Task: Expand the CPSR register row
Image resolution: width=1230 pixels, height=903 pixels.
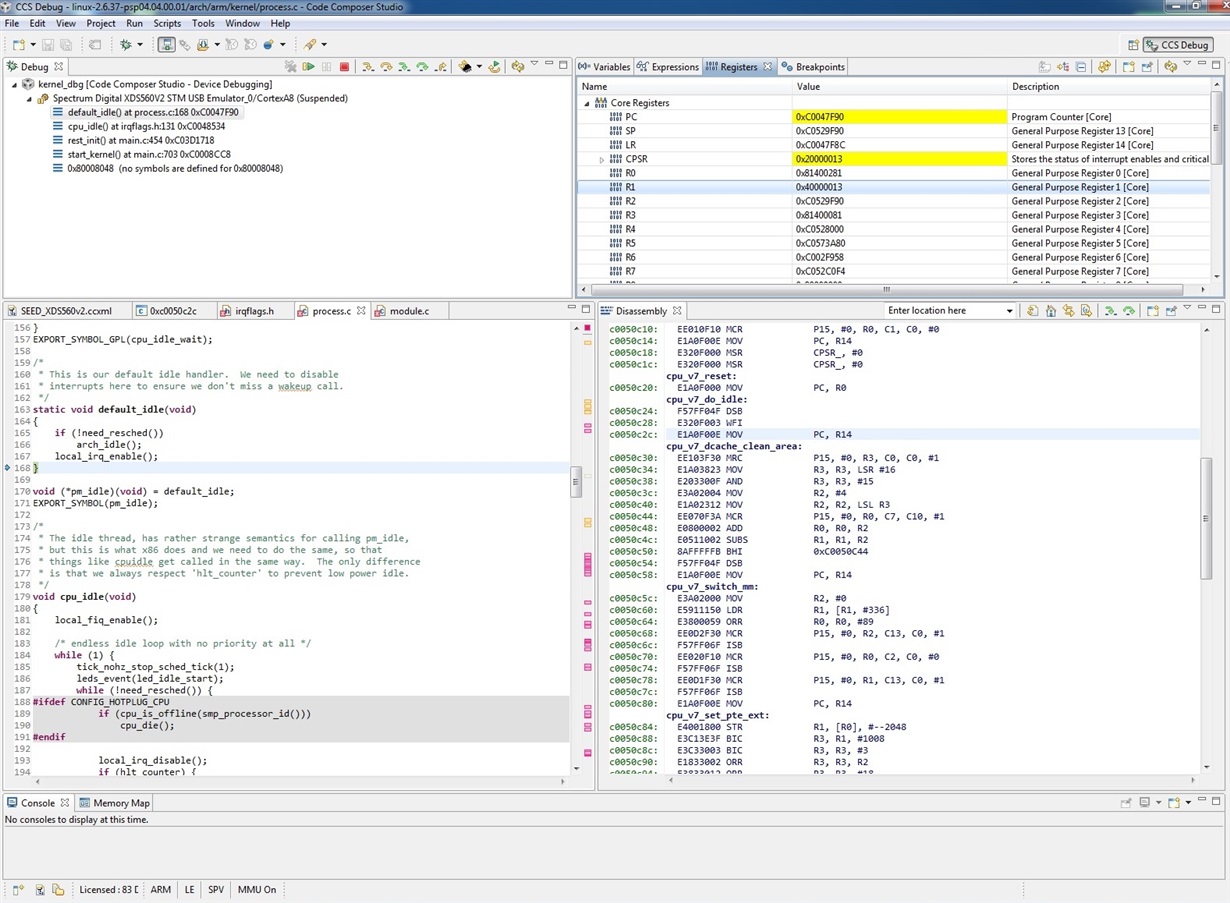Action: tap(601, 158)
